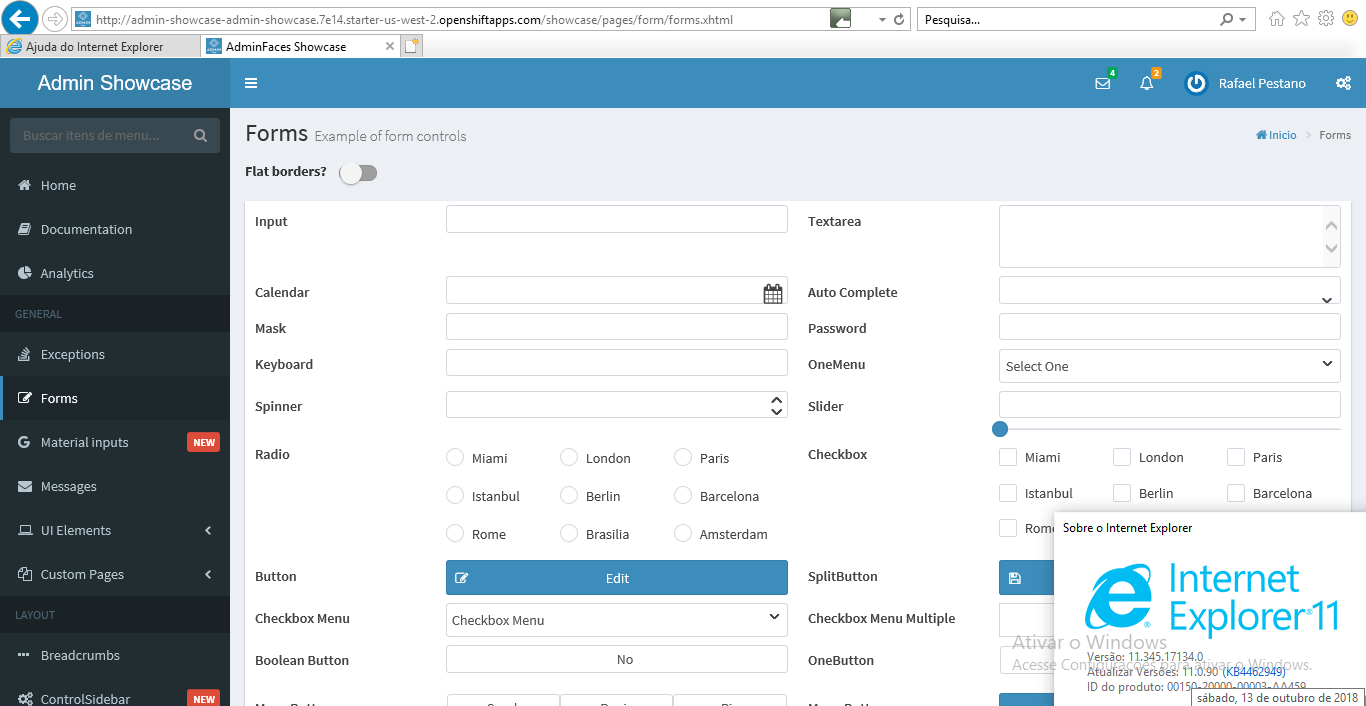Click the bell notifications icon
Image resolution: width=1366 pixels, height=706 pixels.
(1146, 83)
